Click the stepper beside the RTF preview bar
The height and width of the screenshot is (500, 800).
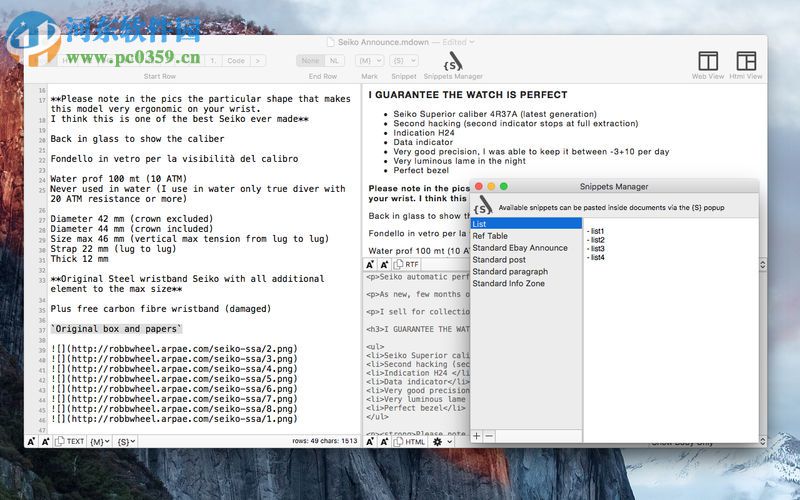tap(762, 264)
